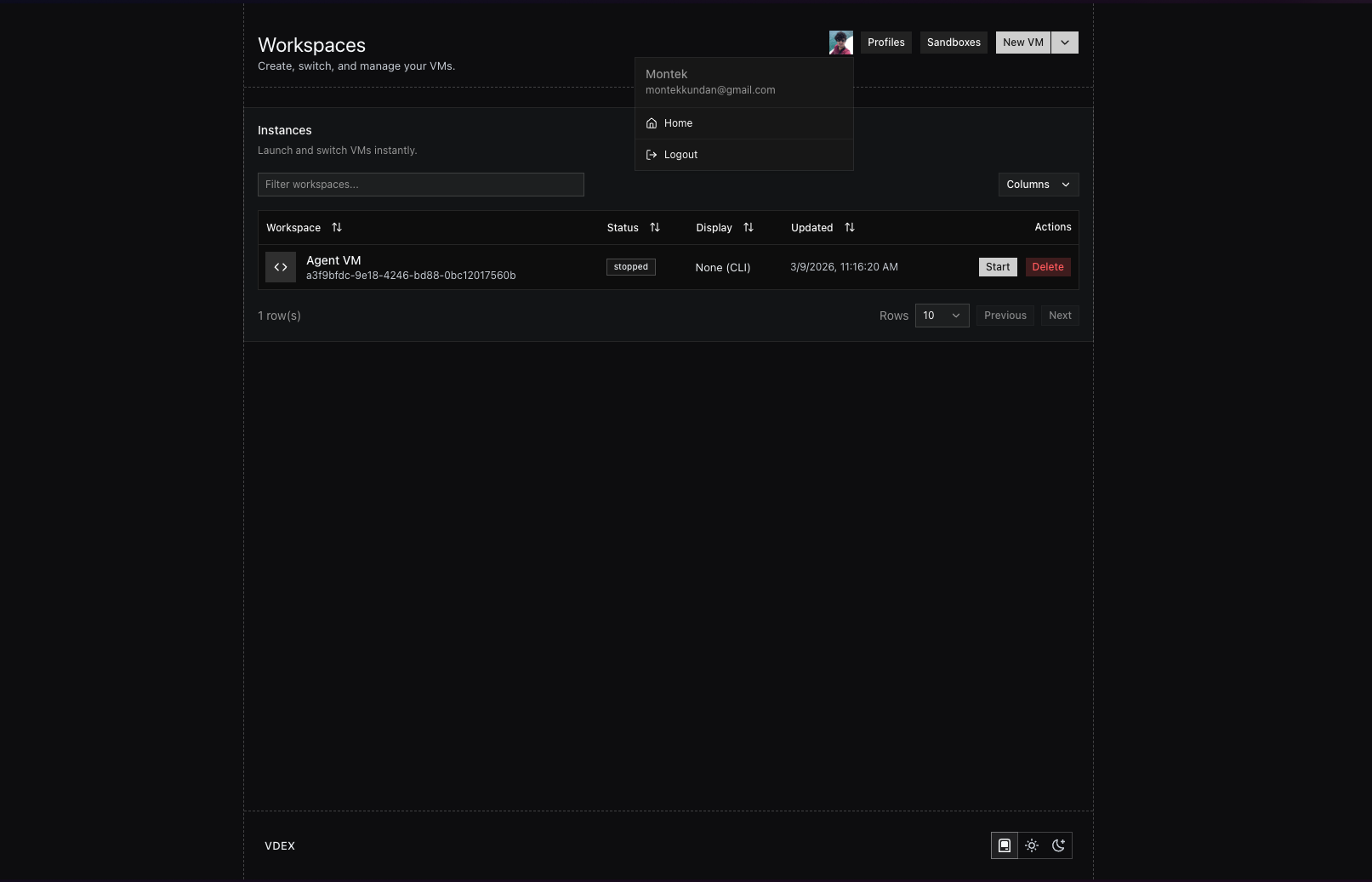Delete the Agent VM

click(x=1048, y=267)
